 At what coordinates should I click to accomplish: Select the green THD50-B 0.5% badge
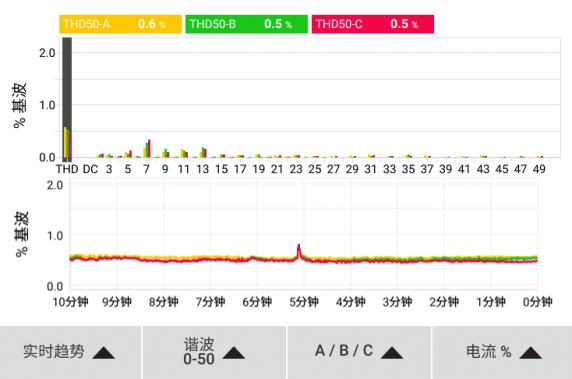247,24
